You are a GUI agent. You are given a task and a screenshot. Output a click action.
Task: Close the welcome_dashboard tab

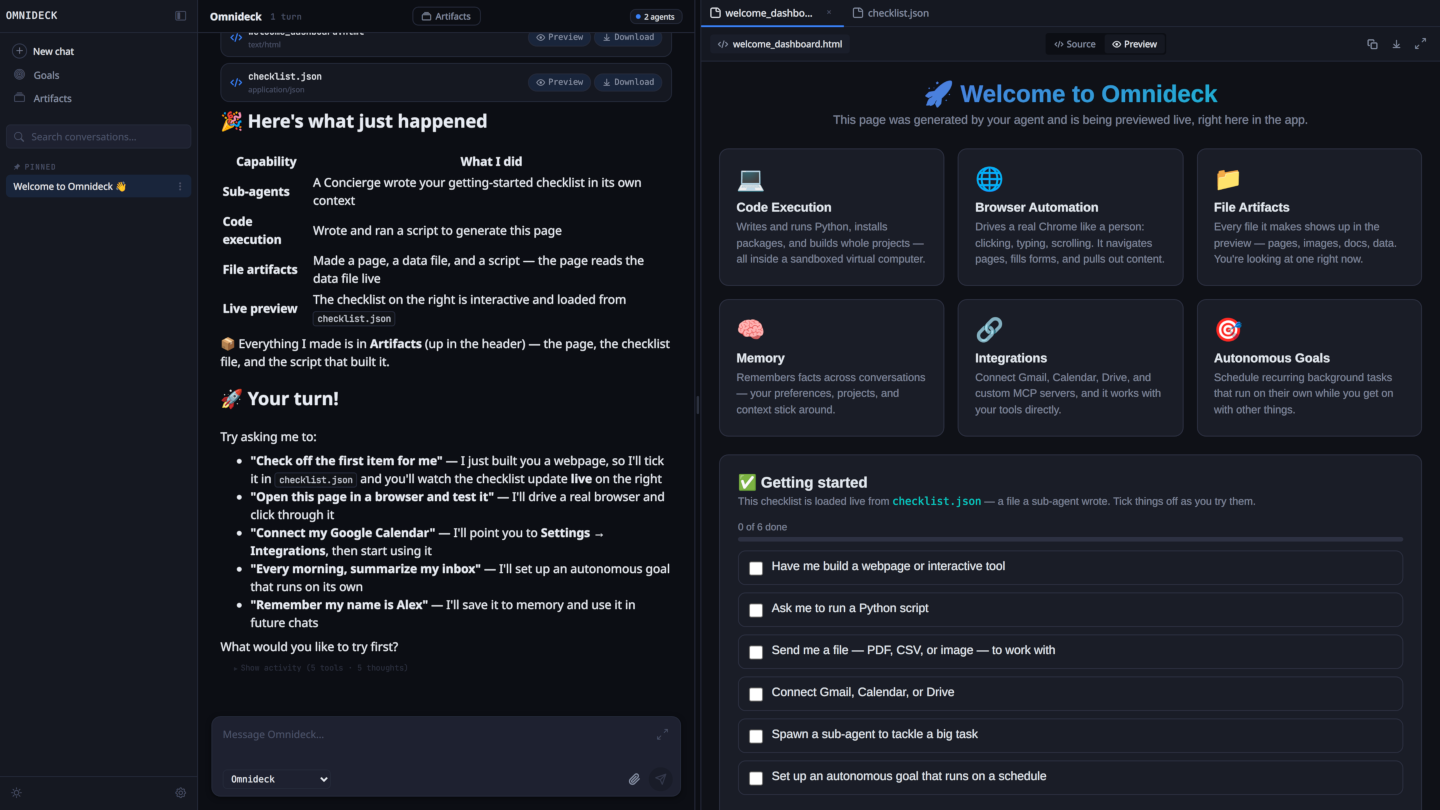pyautogui.click(x=828, y=13)
